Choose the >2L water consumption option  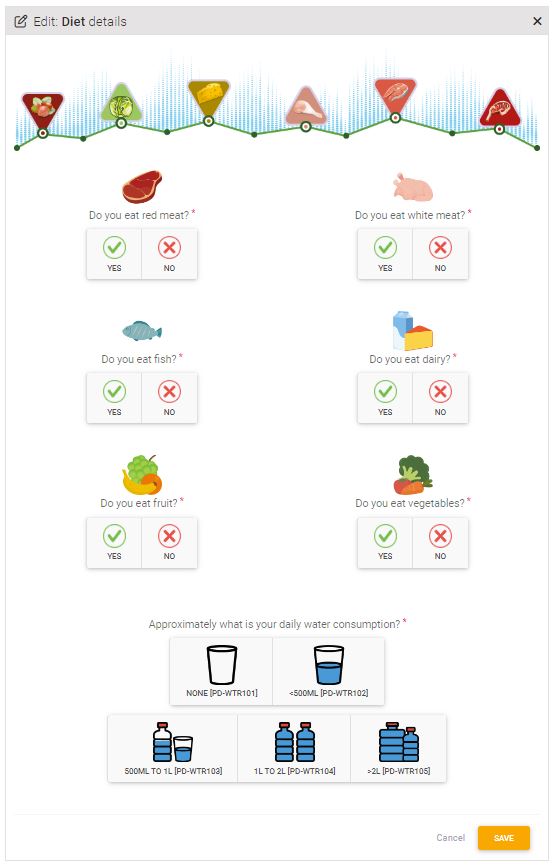(x=398, y=748)
